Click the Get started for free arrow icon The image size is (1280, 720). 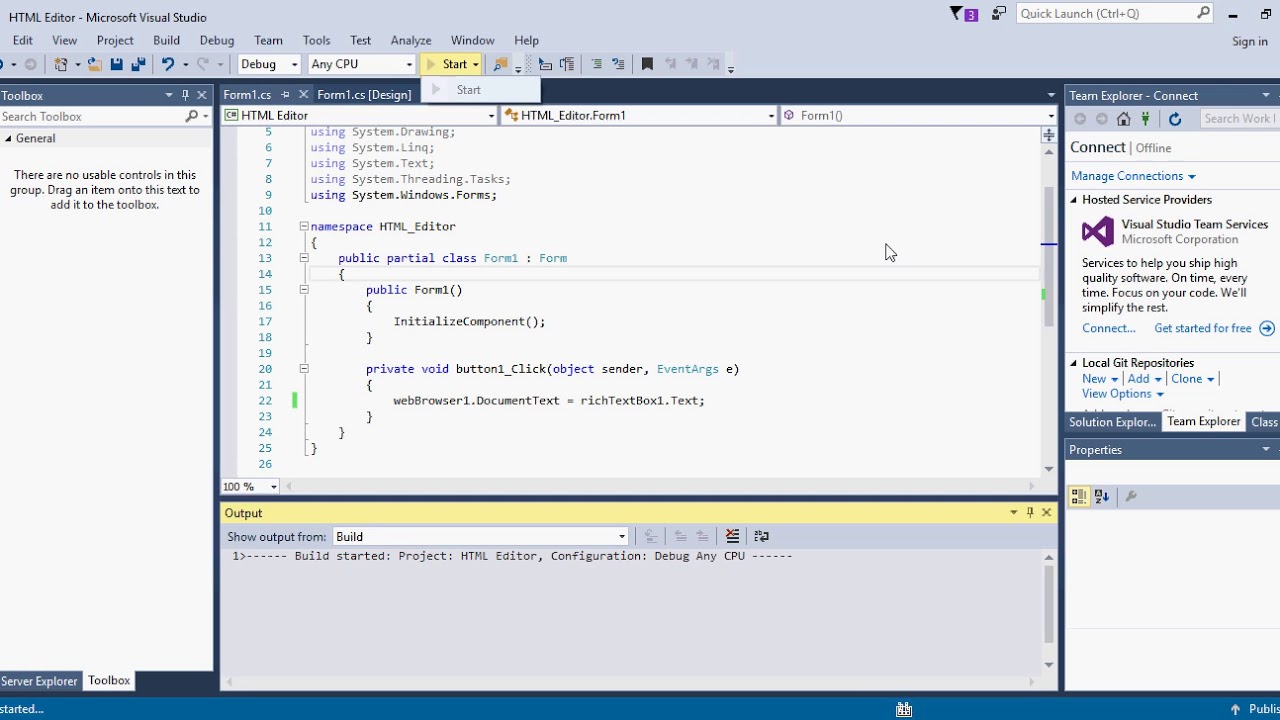coord(1267,328)
